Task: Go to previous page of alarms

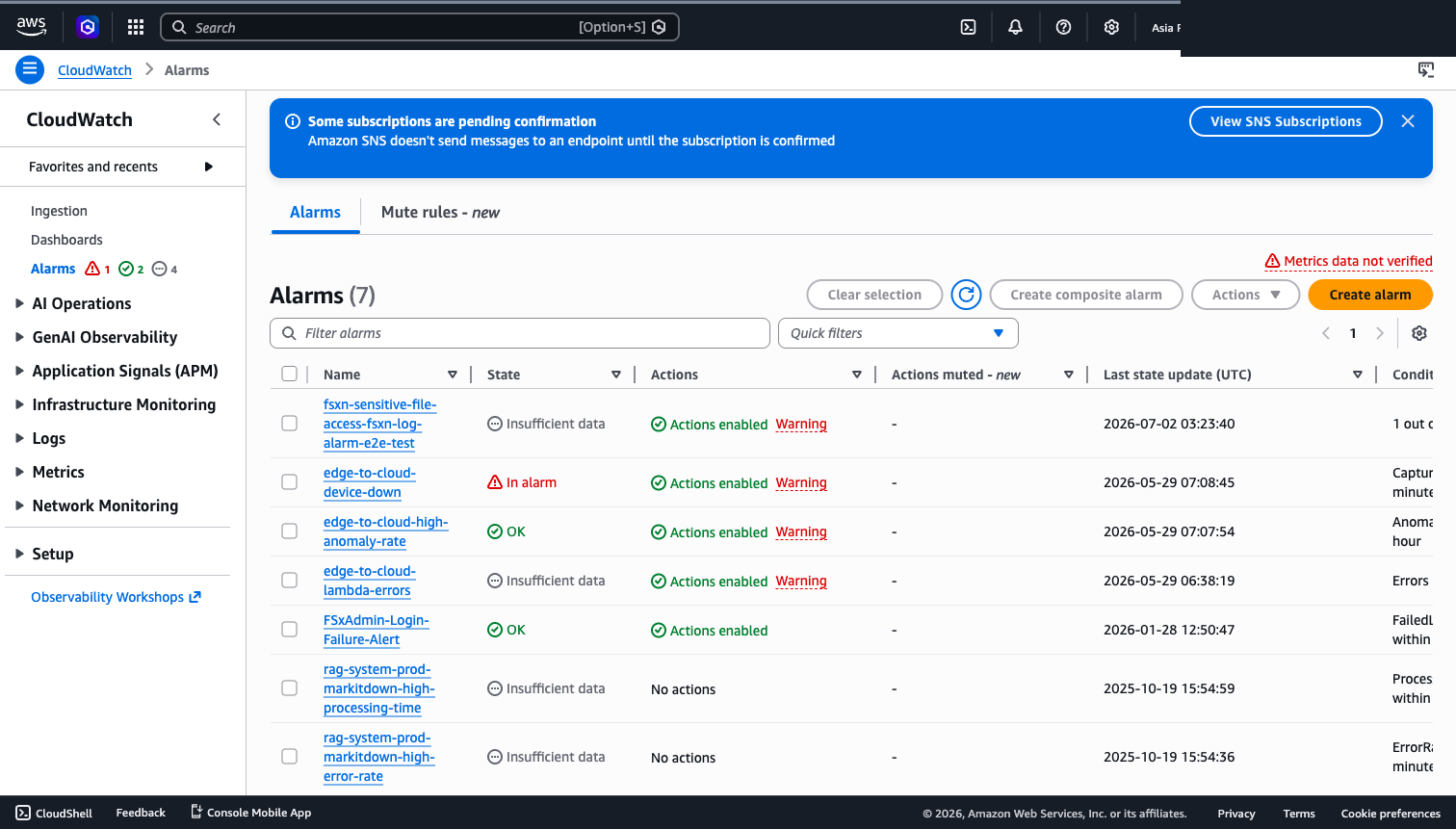Action: pyautogui.click(x=1326, y=333)
